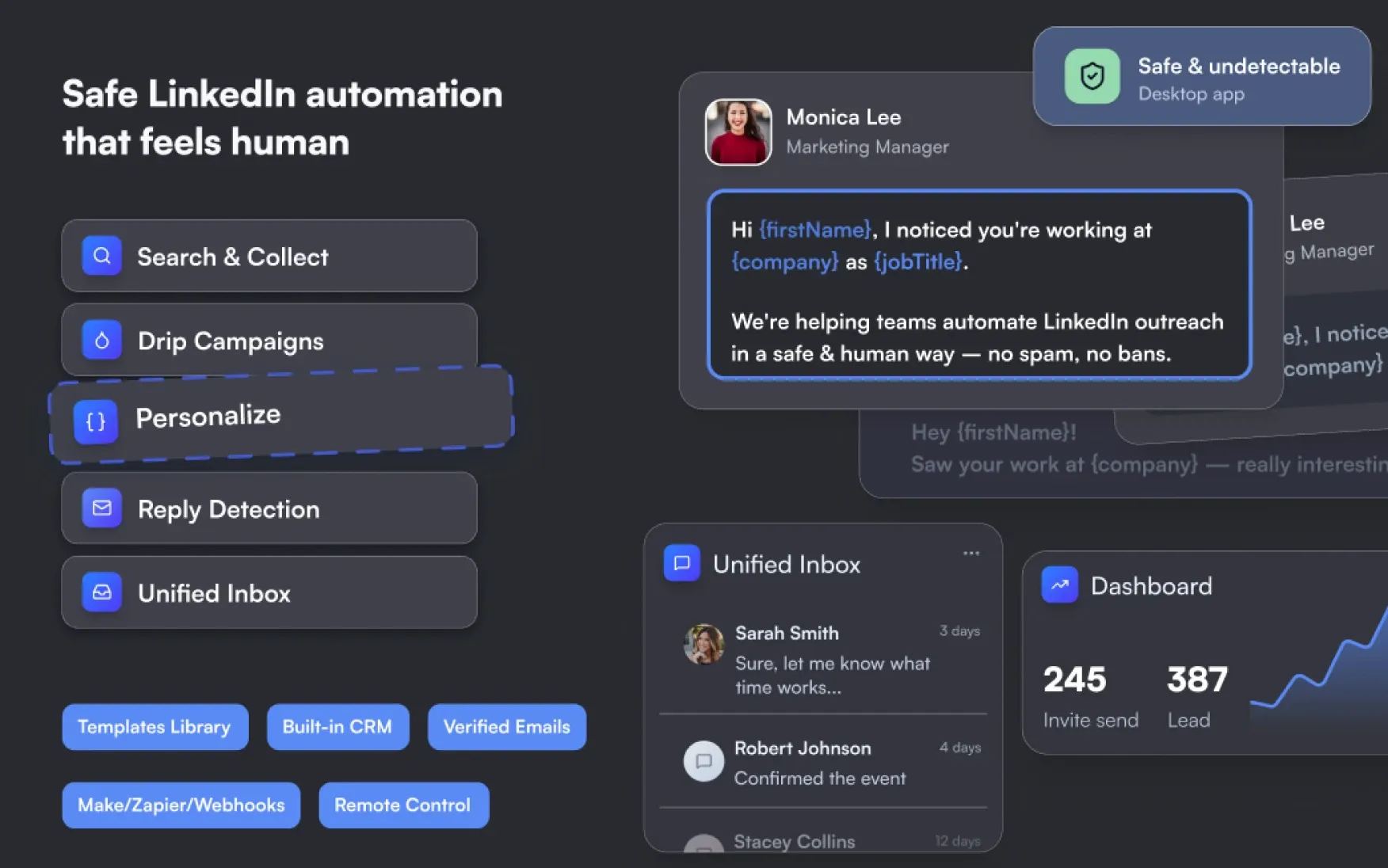Click the droplet Drip Campaigns icon
This screenshot has width=1388, height=868.
101,341
